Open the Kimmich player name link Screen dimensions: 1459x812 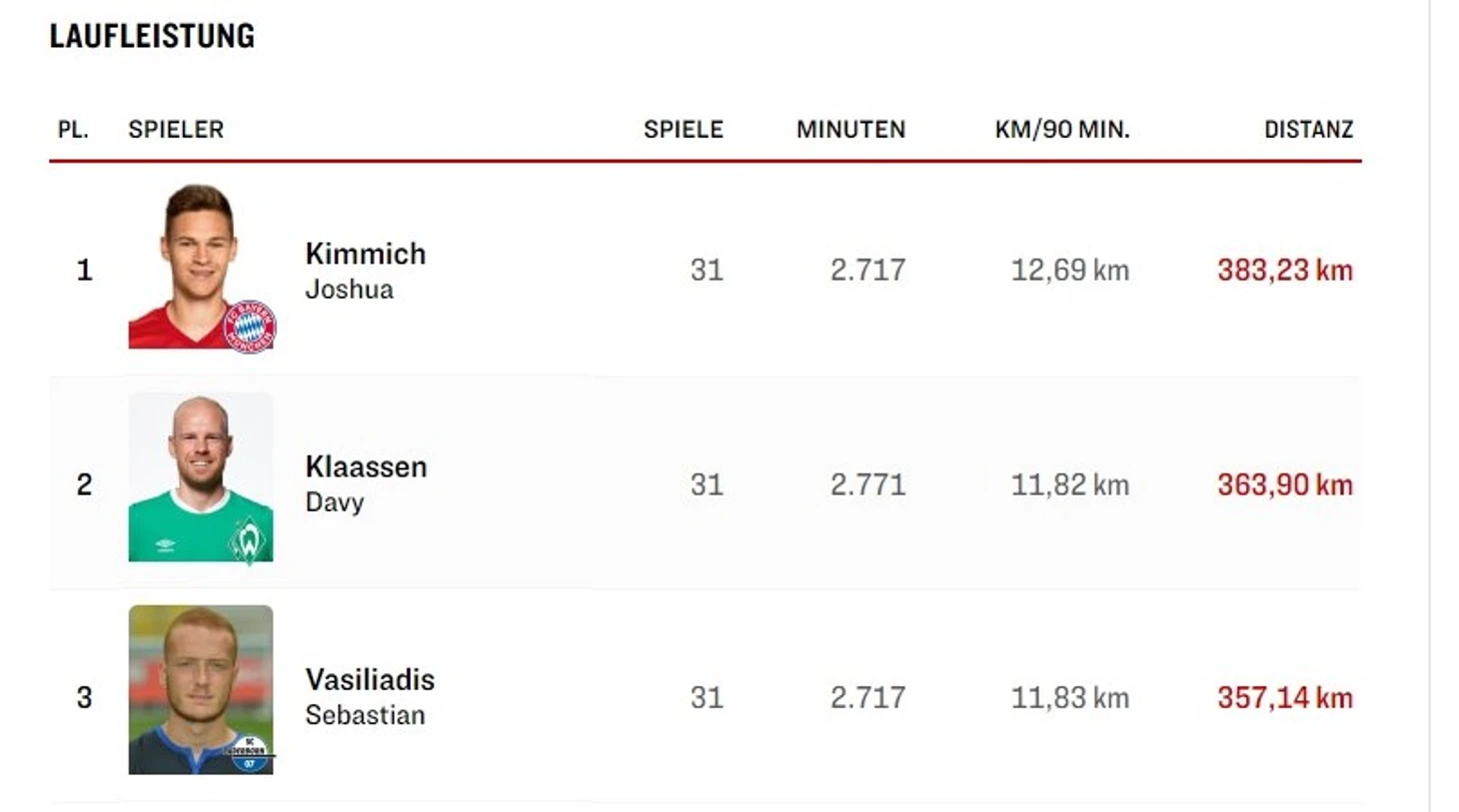point(366,254)
